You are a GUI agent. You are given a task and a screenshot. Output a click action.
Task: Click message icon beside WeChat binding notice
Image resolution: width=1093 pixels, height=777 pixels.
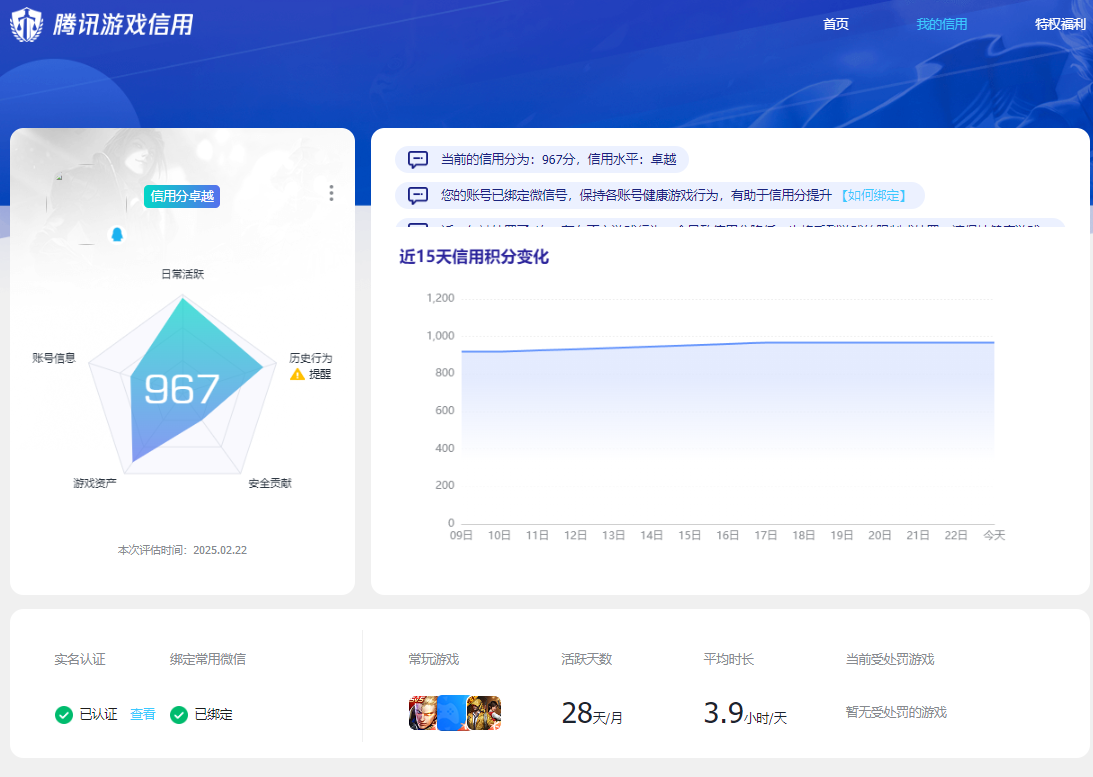coord(418,195)
